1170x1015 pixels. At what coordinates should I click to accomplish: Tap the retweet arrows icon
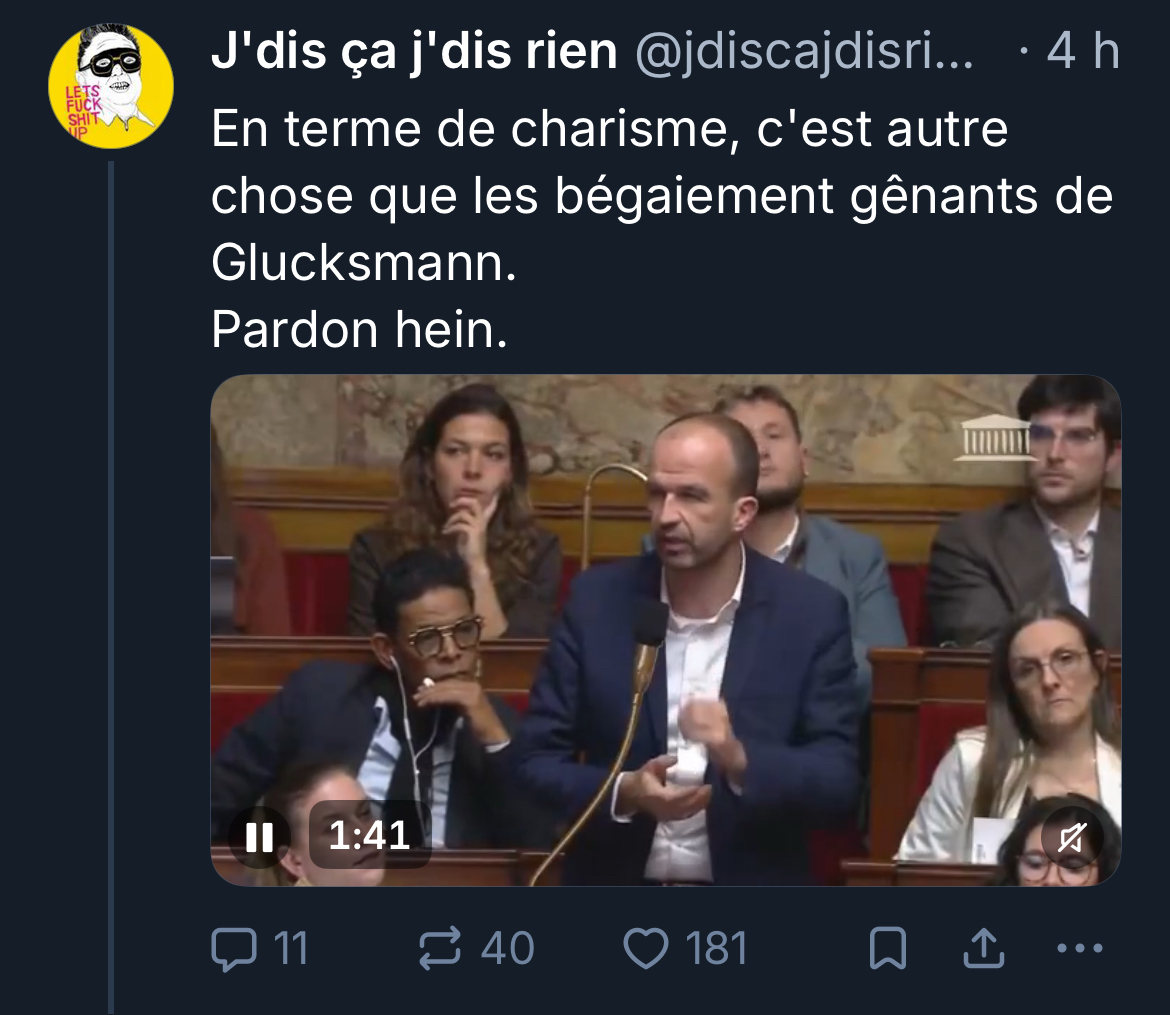point(439,948)
